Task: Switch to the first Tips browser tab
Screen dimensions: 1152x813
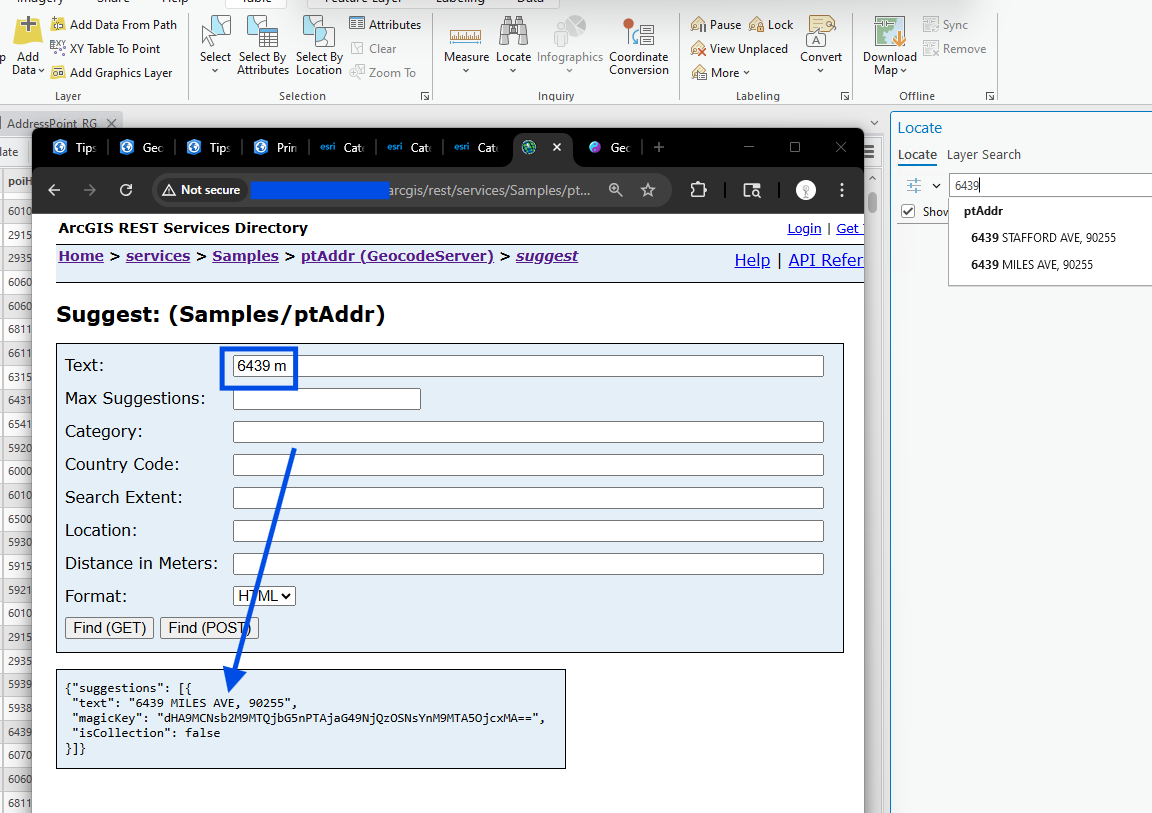Action: click(x=75, y=148)
